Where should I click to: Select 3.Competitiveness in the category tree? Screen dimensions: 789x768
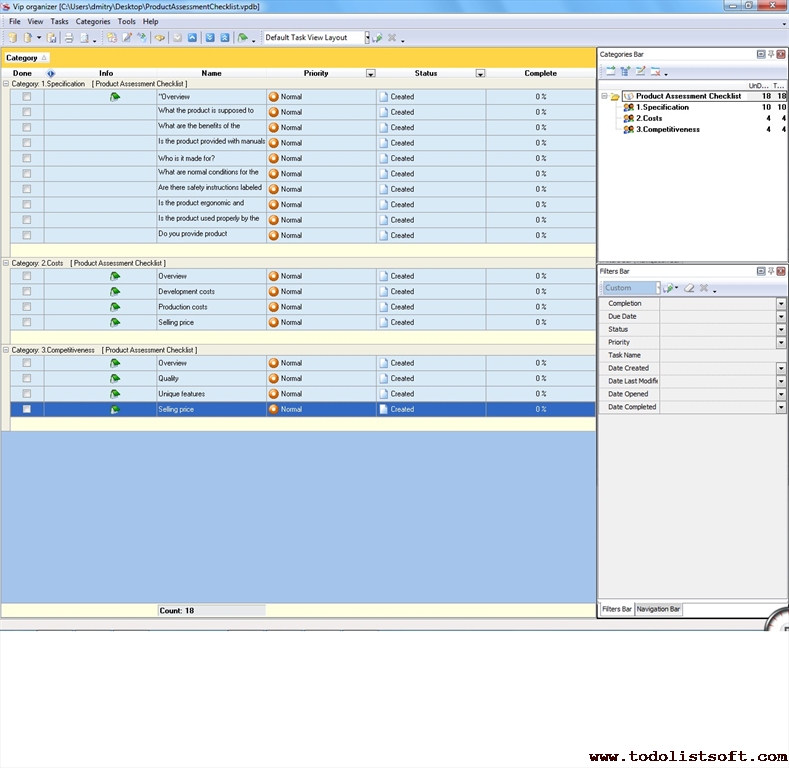pos(667,129)
